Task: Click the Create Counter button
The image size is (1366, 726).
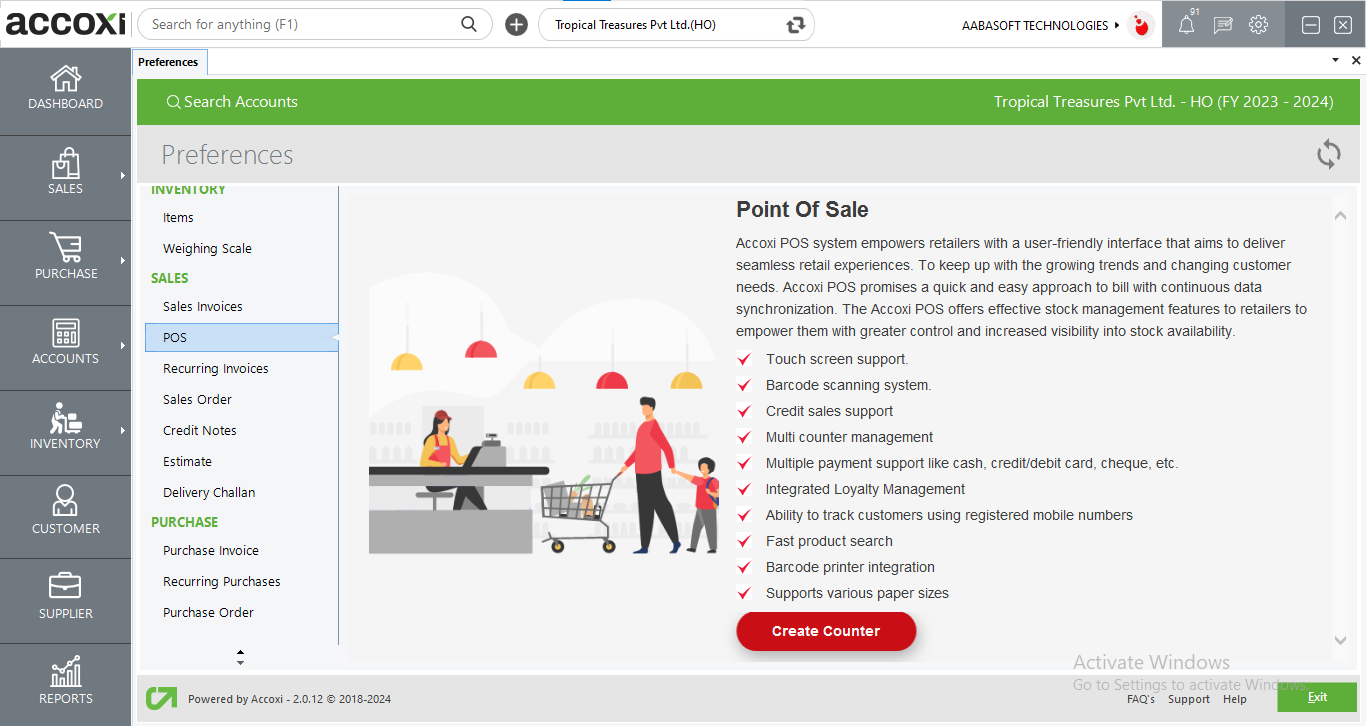Action: coord(826,631)
